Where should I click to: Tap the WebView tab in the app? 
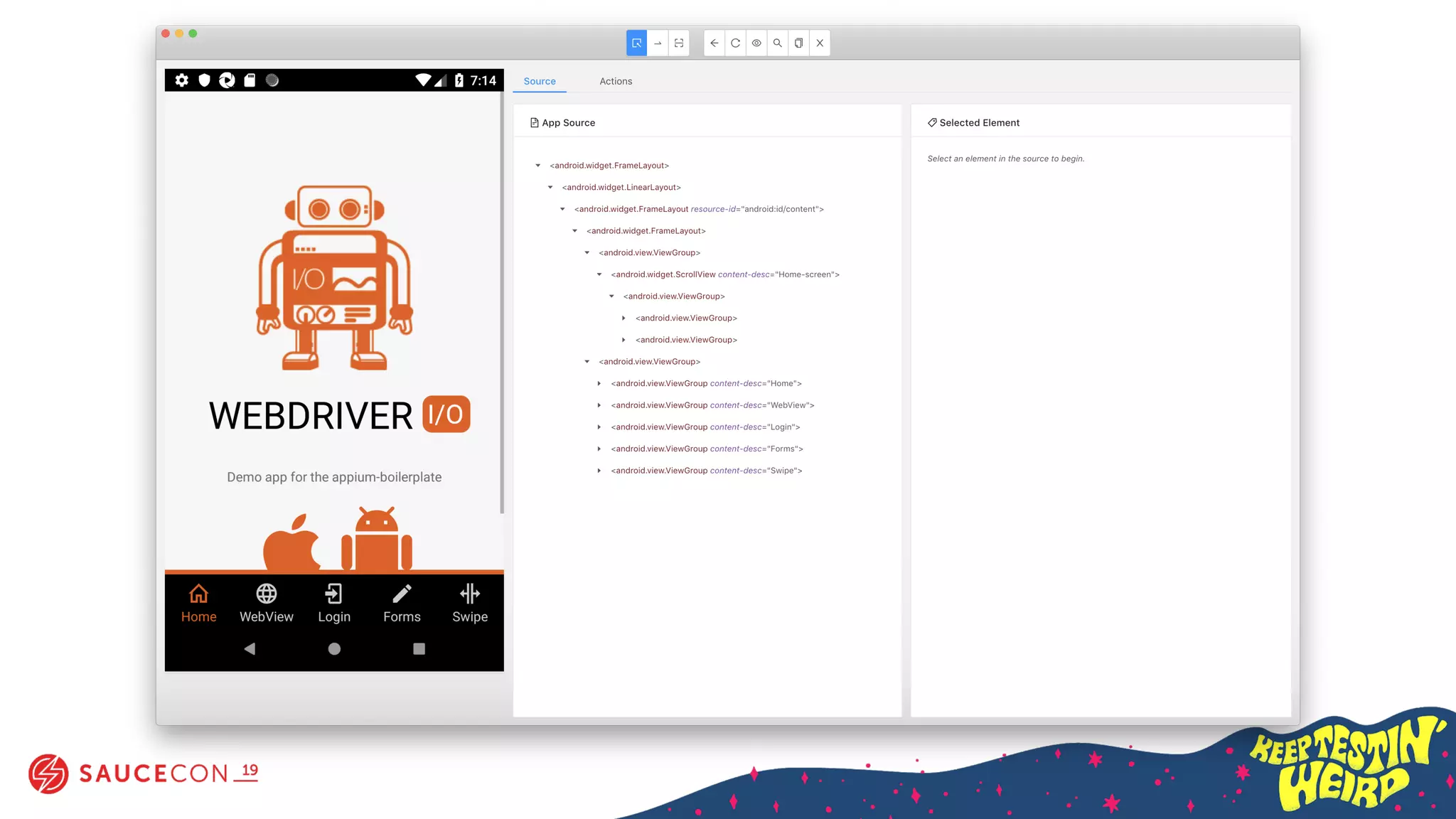[266, 603]
